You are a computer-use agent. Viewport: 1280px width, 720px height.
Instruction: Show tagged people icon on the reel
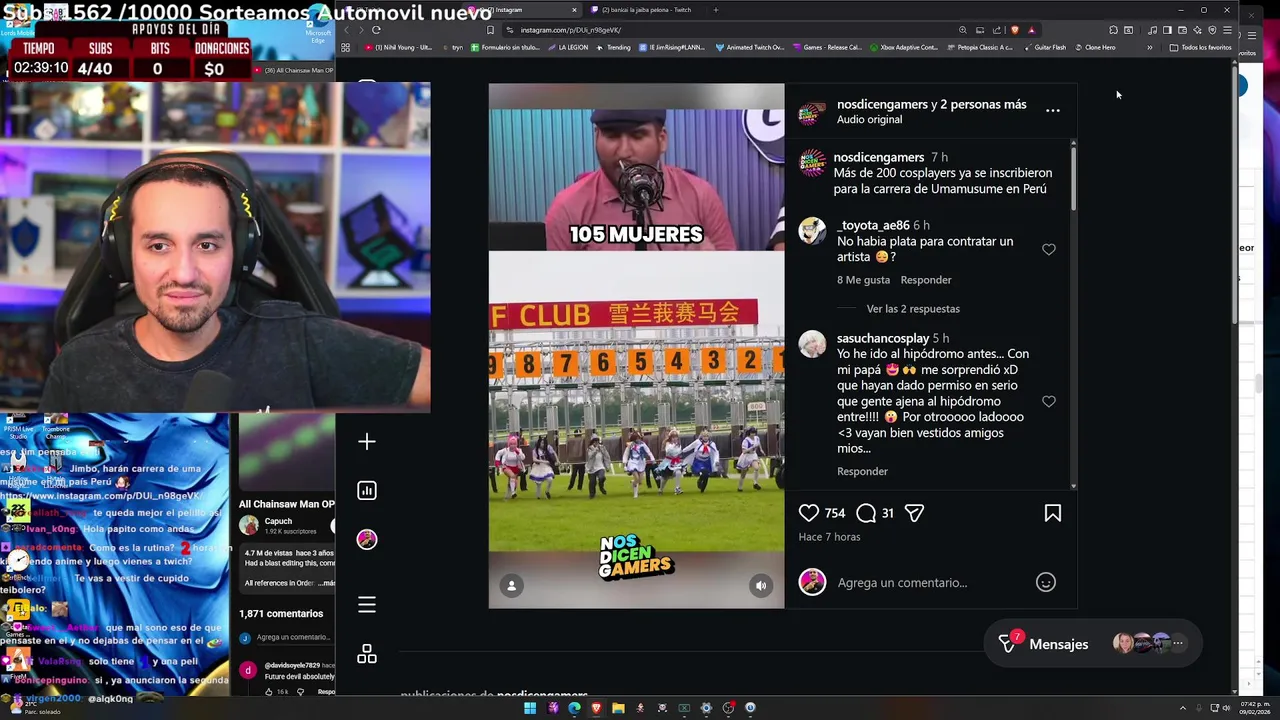511,586
